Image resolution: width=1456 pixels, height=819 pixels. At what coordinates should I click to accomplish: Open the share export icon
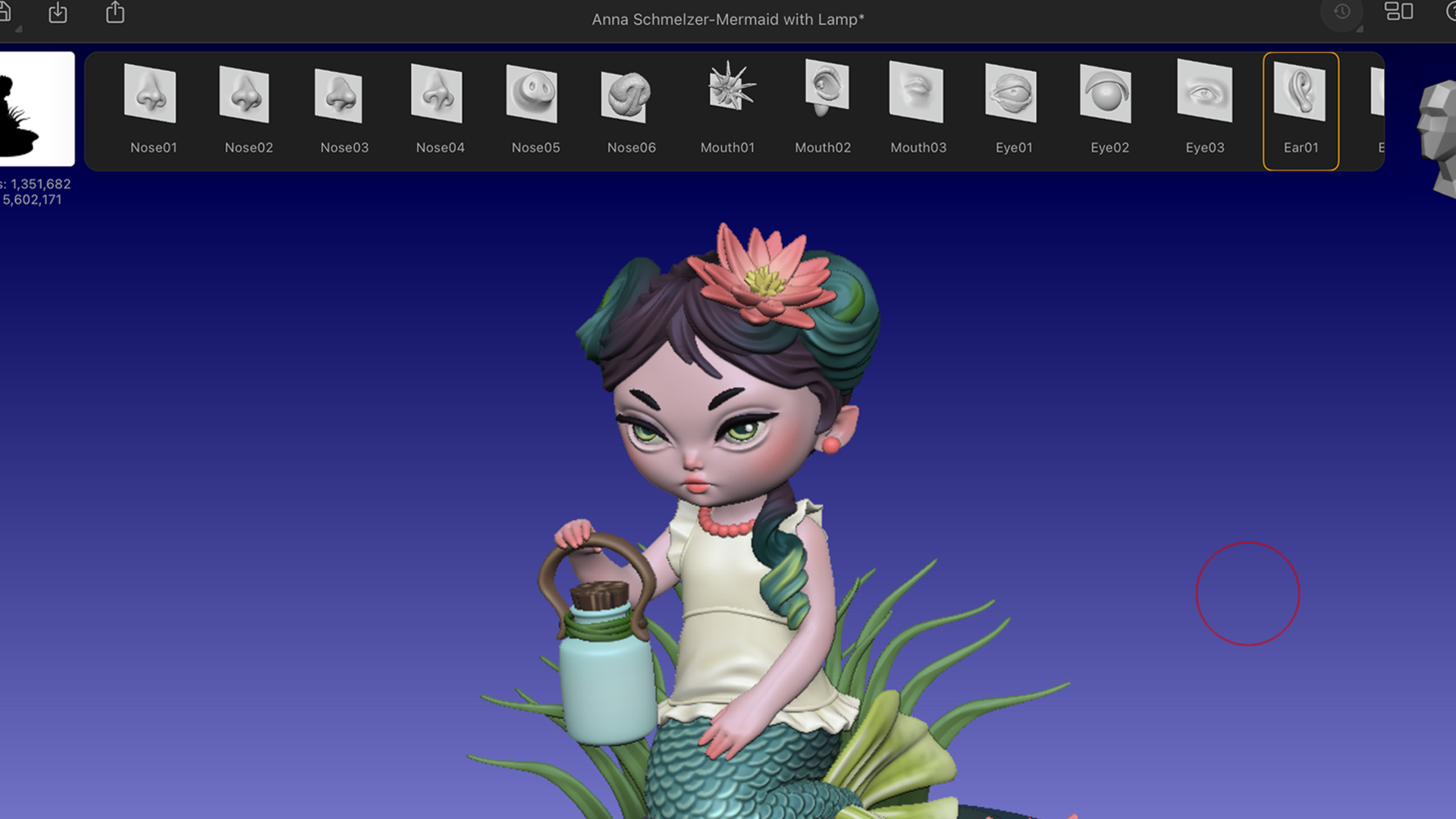point(115,13)
